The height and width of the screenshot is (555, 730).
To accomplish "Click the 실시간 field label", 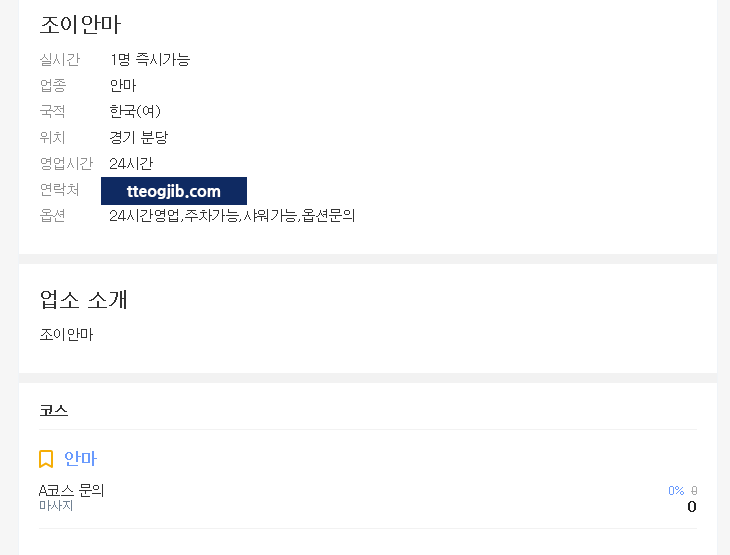I will click(x=59, y=59).
